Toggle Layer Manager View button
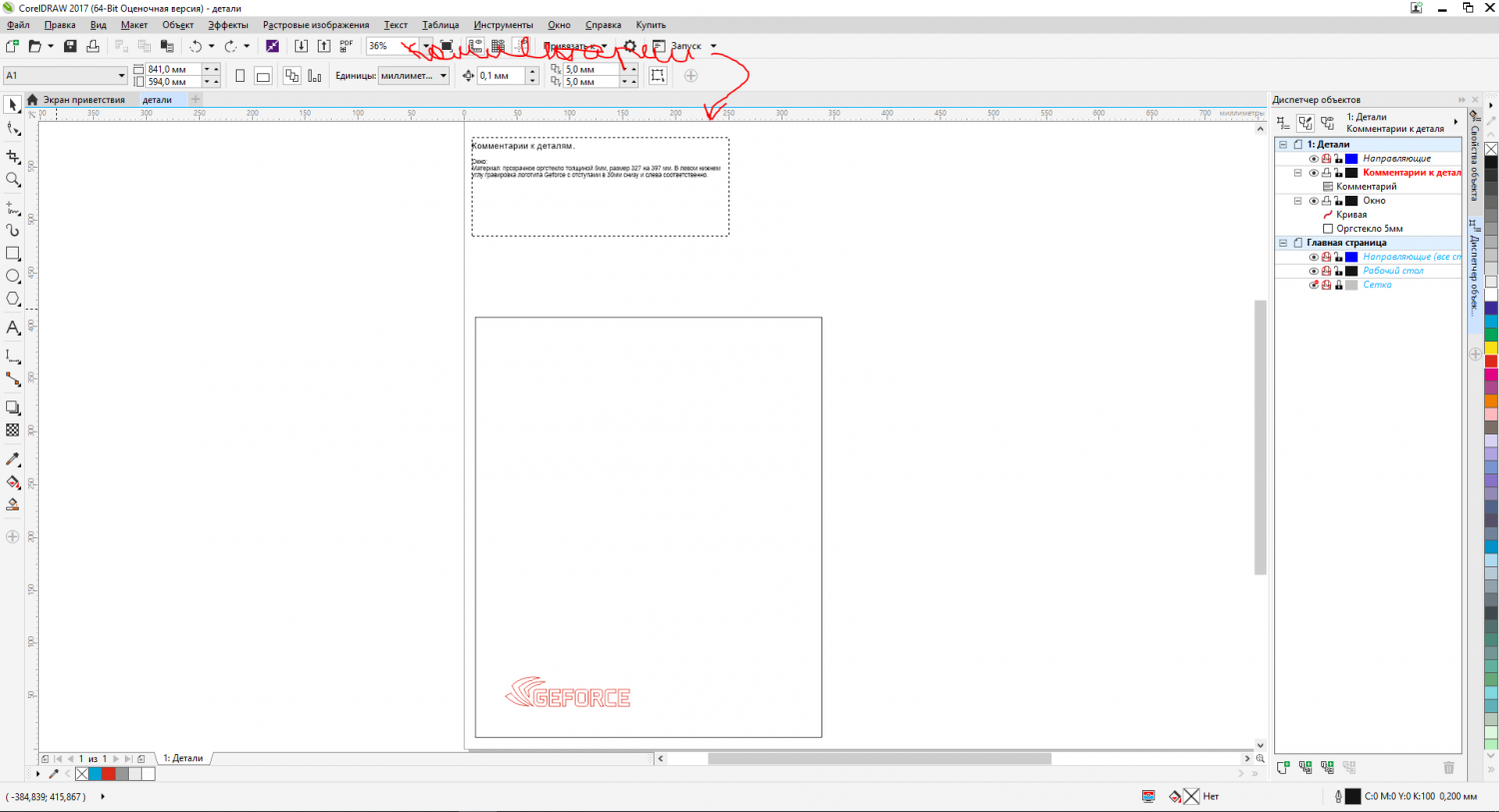This screenshot has height=812, width=1499. tap(1327, 122)
